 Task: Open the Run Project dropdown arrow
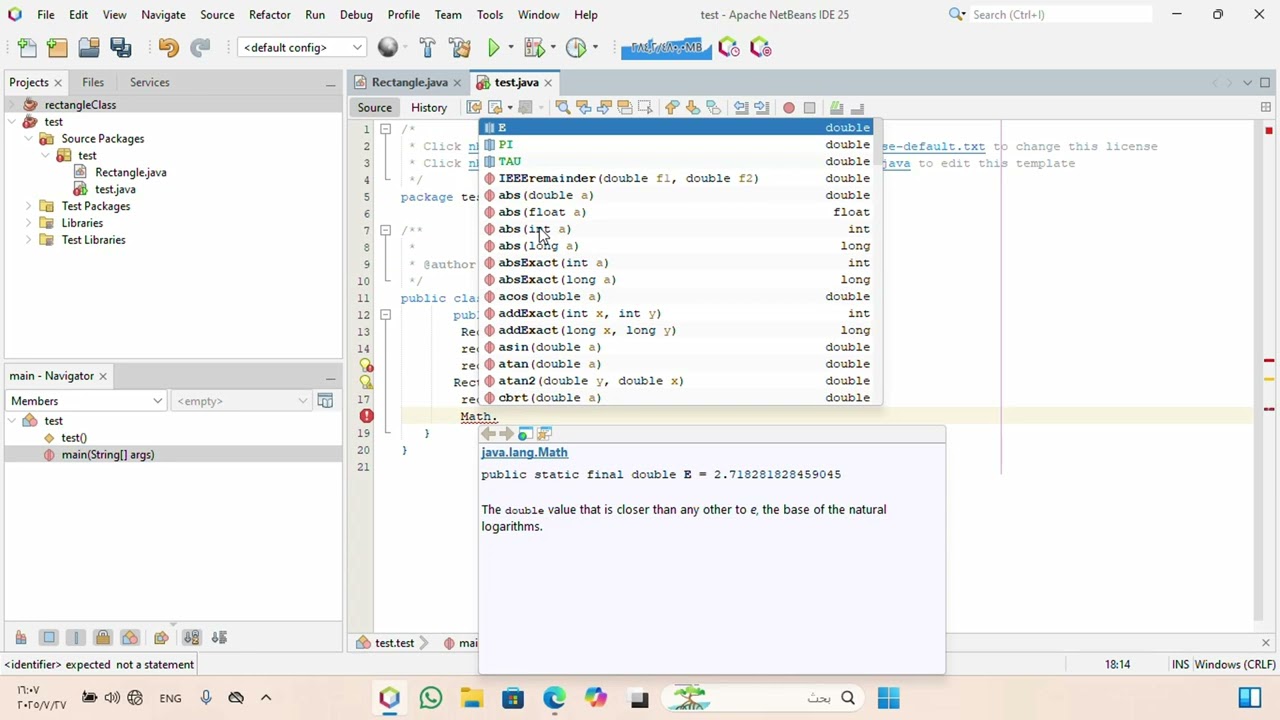click(510, 48)
